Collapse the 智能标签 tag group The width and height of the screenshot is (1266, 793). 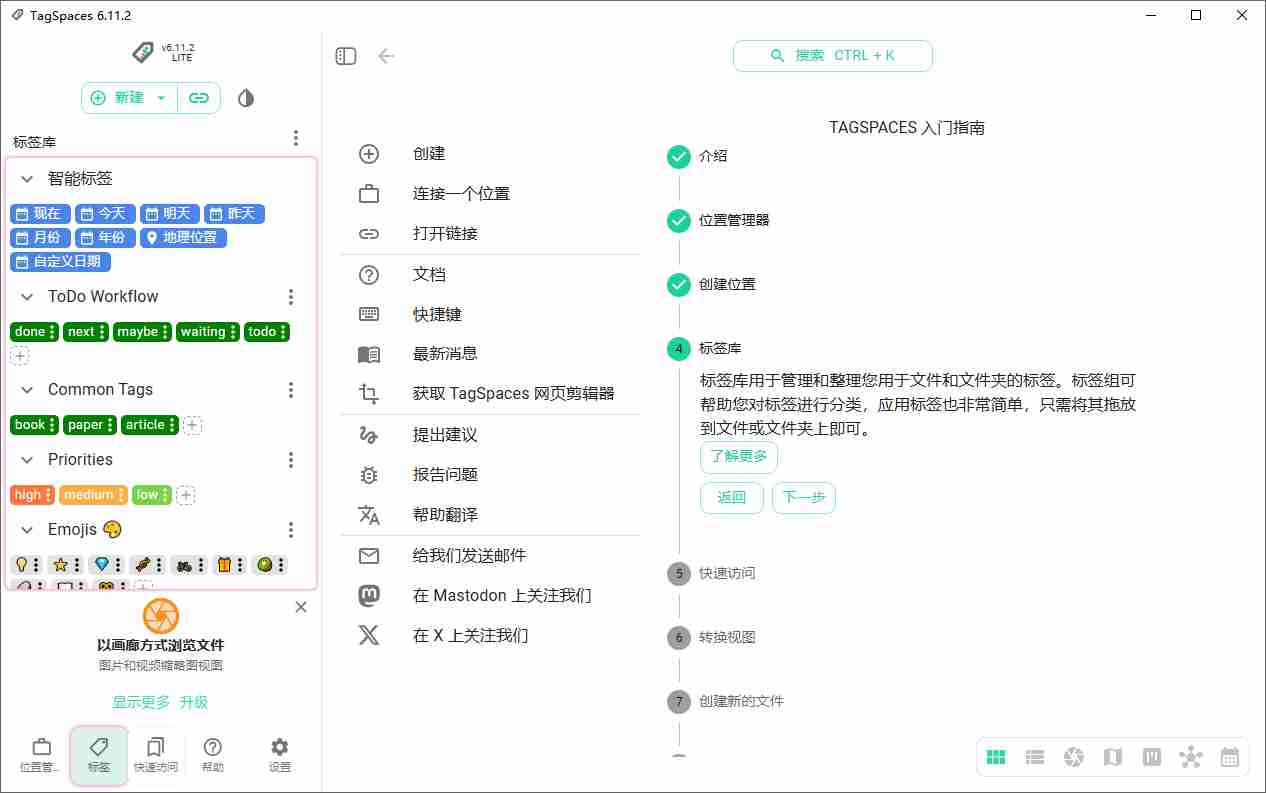pos(25,178)
